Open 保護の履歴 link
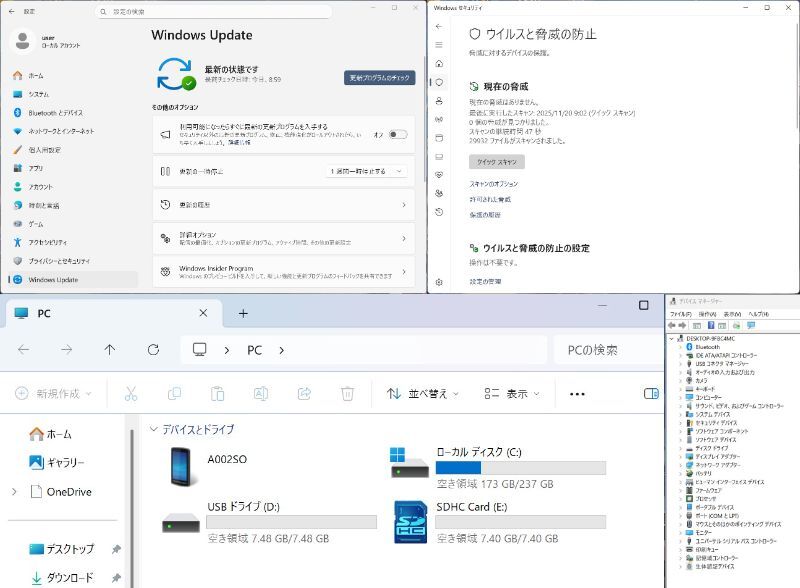This screenshot has height=588, width=800. click(485, 215)
